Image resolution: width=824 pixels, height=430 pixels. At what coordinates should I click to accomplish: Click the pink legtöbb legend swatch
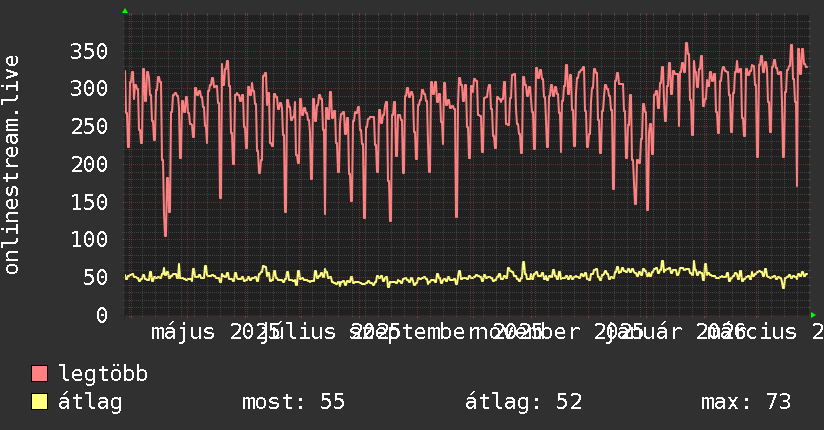coord(39,373)
